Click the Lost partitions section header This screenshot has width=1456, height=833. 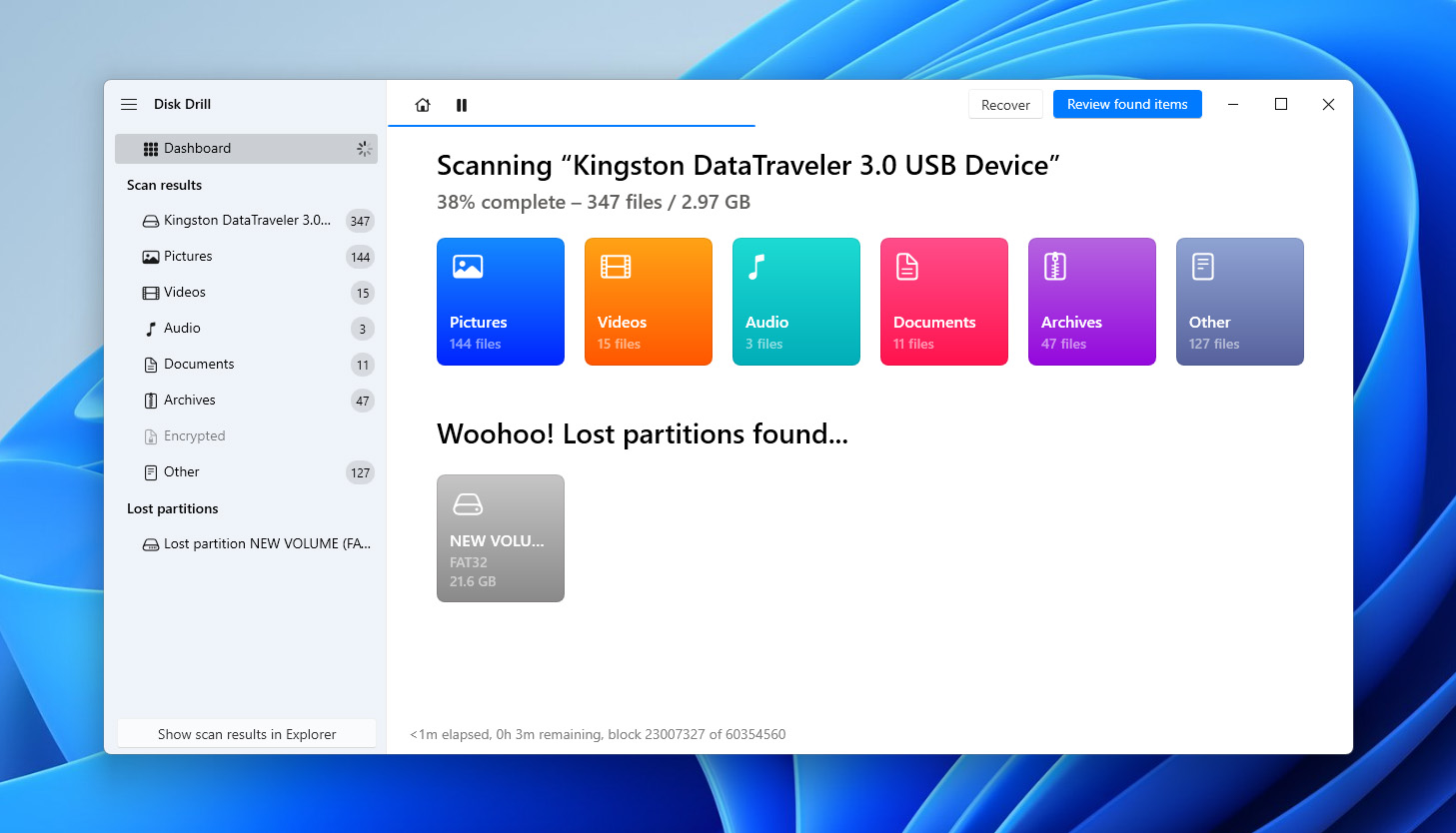(x=172, y=508)
